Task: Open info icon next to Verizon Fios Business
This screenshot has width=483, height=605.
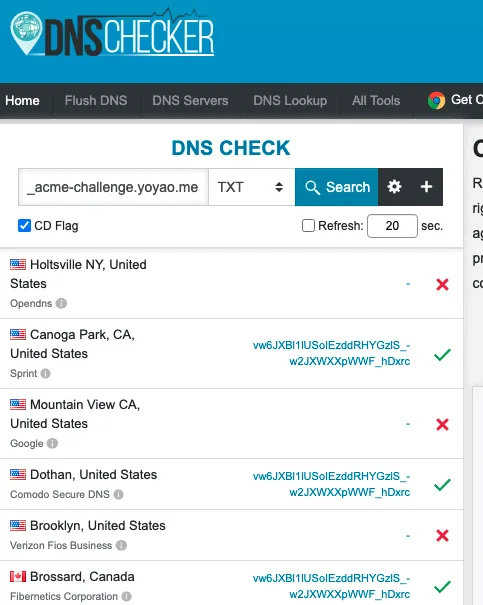Action: 121,545
